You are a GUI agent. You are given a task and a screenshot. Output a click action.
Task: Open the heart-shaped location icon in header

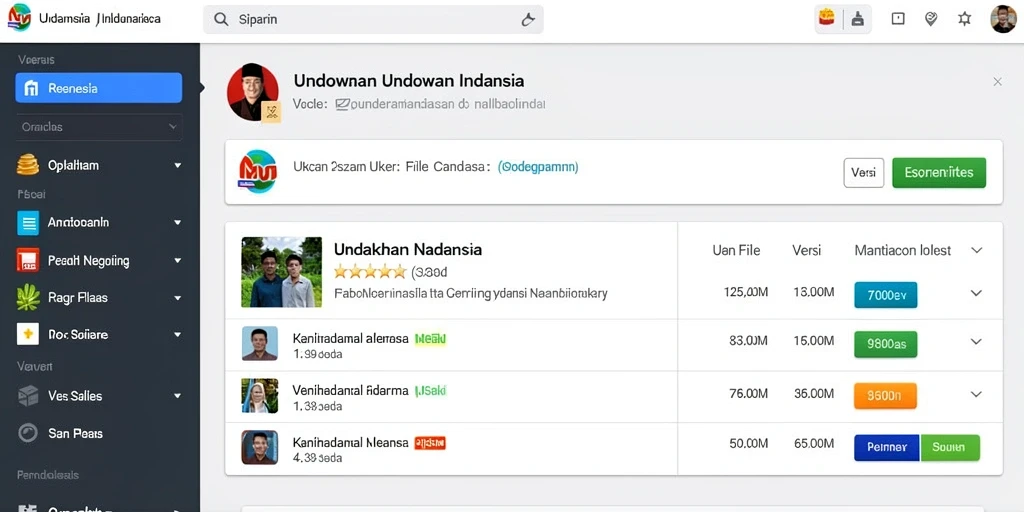click(931, 20)
